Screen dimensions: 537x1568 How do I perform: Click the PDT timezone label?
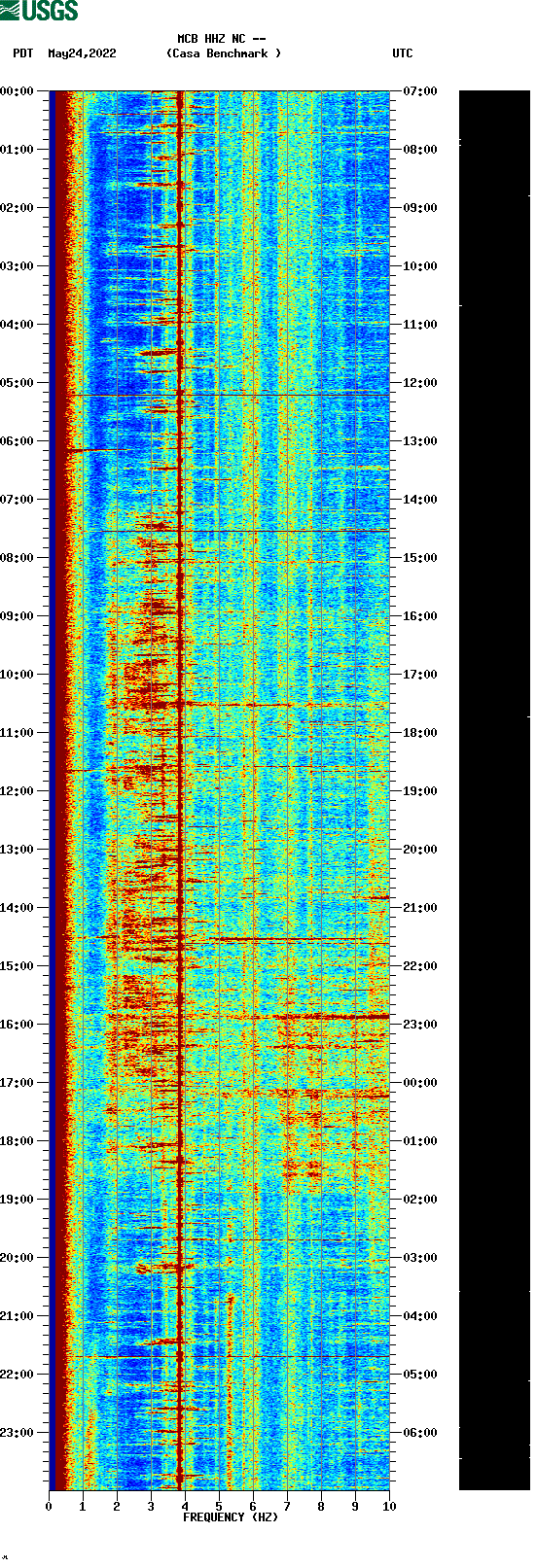pyautogui.click(x=23, y=53)
